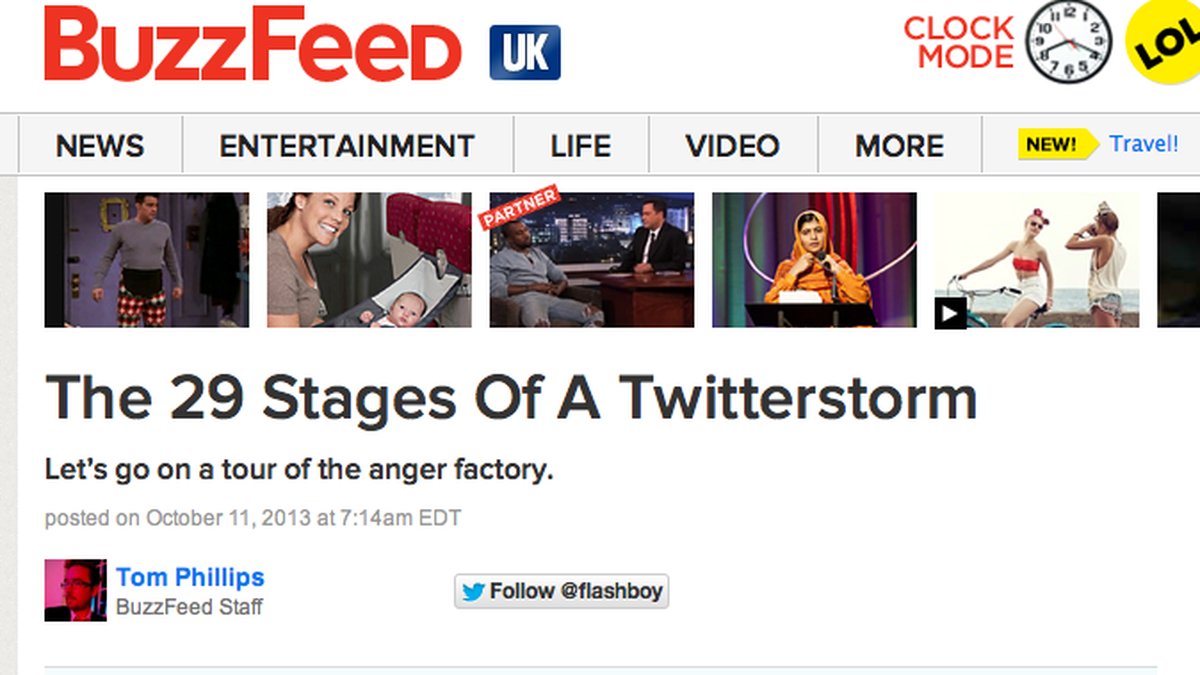Click the video play icon on bicycle thumbnail
Screen dimensions: 1200x675
click(x=950, y=313)
